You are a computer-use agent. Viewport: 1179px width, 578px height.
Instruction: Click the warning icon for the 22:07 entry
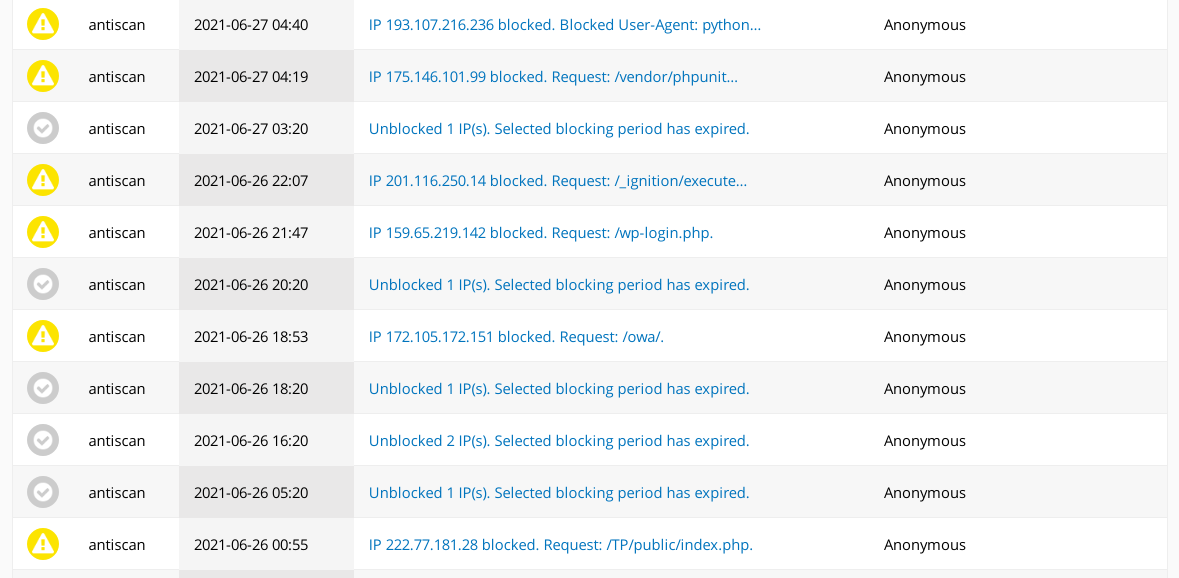(43, 180)
